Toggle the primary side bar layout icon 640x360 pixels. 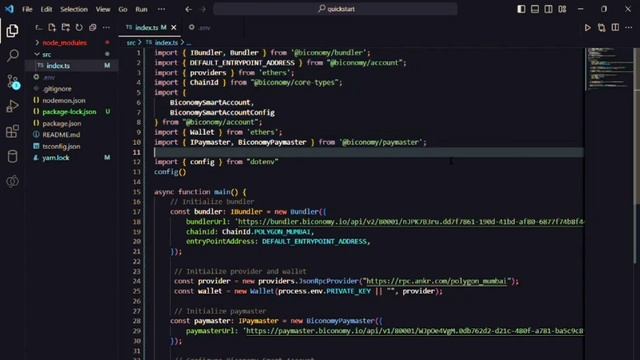tap(521, 9)
